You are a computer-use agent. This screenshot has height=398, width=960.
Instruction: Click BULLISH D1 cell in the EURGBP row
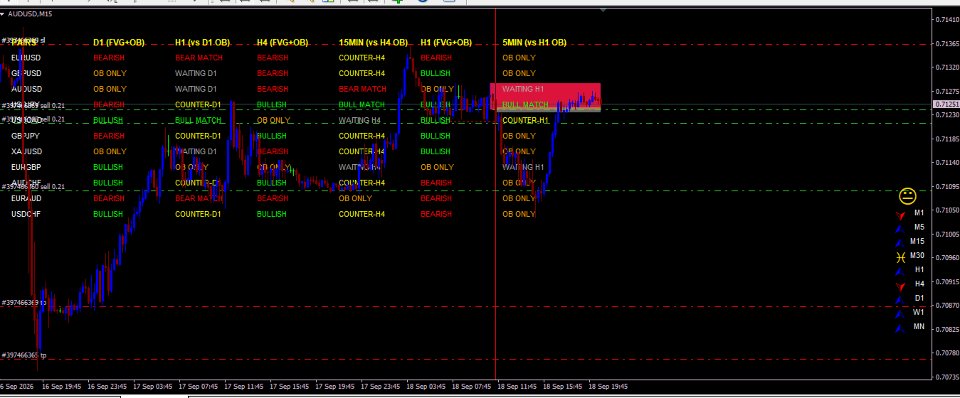(x=108, y=167)
